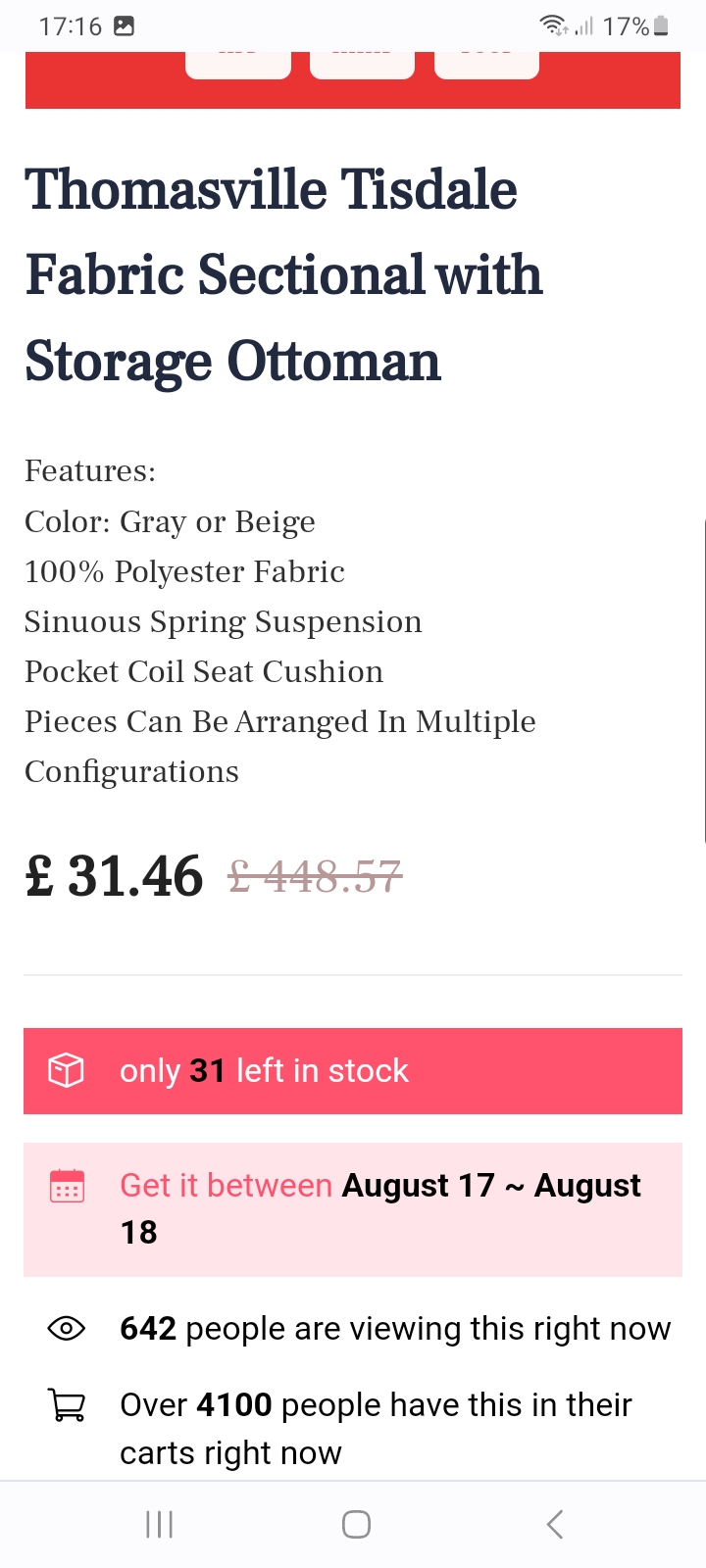Select the sale price £31.46
The width and height of the screenshot is (706, 1568).
click(113, 875)
